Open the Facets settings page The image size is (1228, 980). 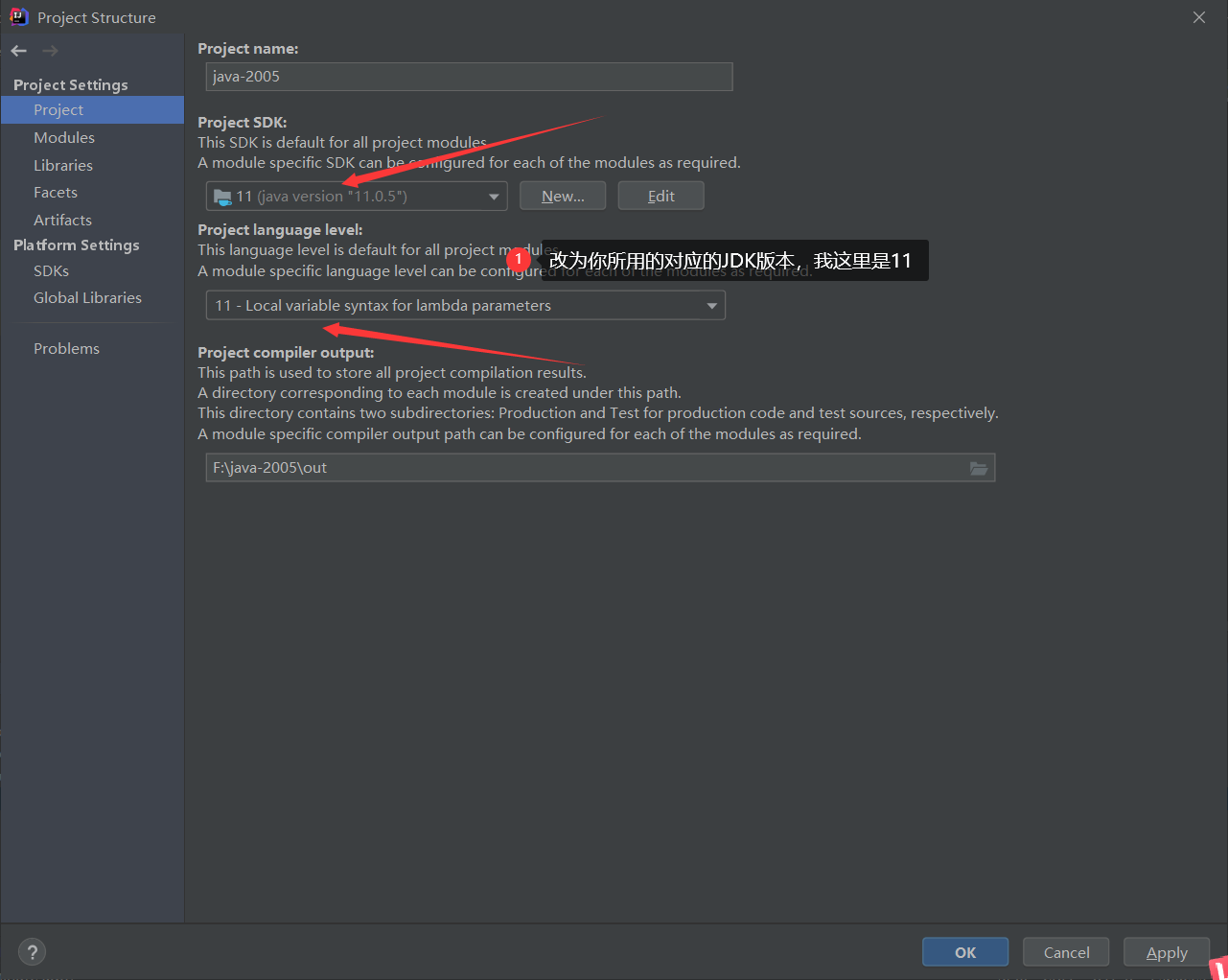(55, 192)
